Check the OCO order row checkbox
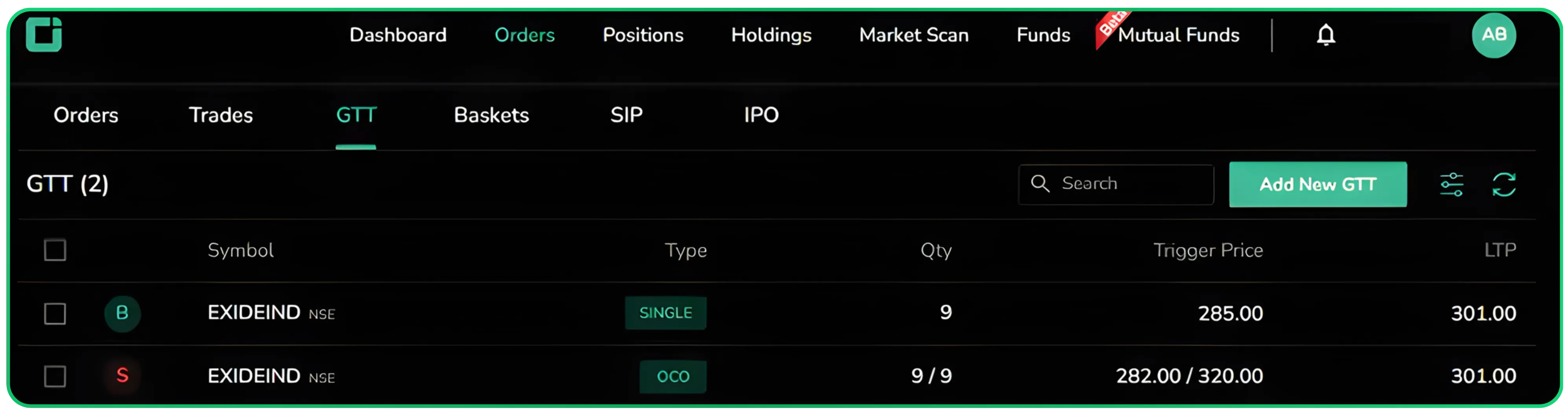Viewport: 1568px width, 416px height. 55,377
